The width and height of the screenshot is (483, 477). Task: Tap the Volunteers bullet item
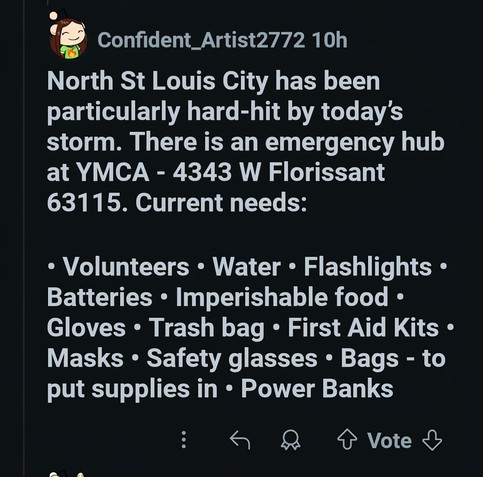126,267
